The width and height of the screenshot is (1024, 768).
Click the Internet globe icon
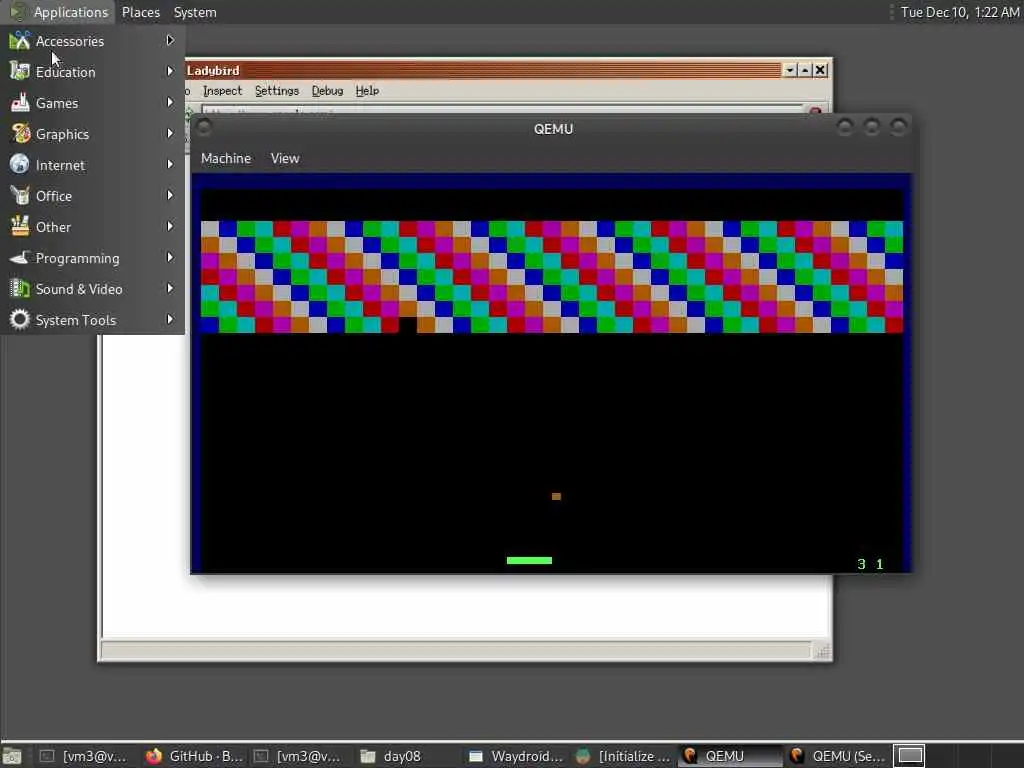tap(20, 165)
